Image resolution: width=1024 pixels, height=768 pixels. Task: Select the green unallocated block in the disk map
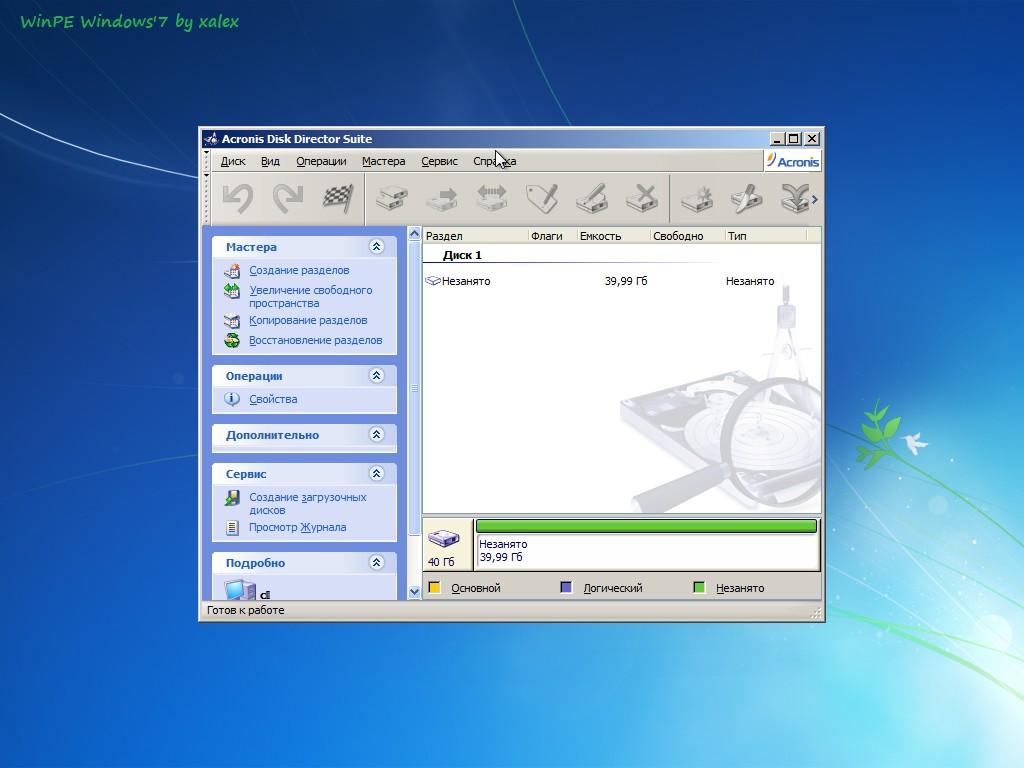[647, 526]
